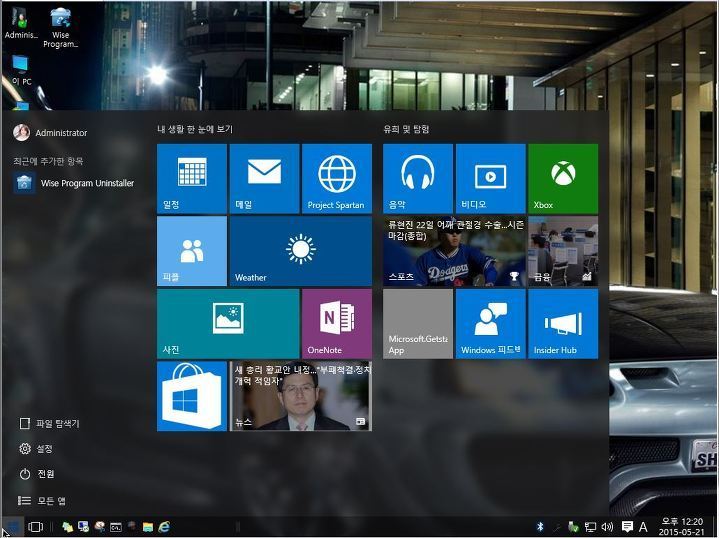This screenshot has width=719, height=538.
Task: Click the 전원 power button
Action: pyautogui.click(x=37, y=473)
